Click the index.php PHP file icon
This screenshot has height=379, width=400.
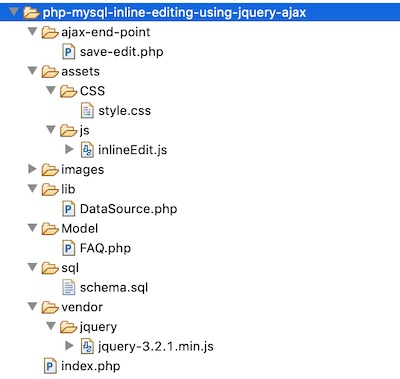(x=50, y=366)
